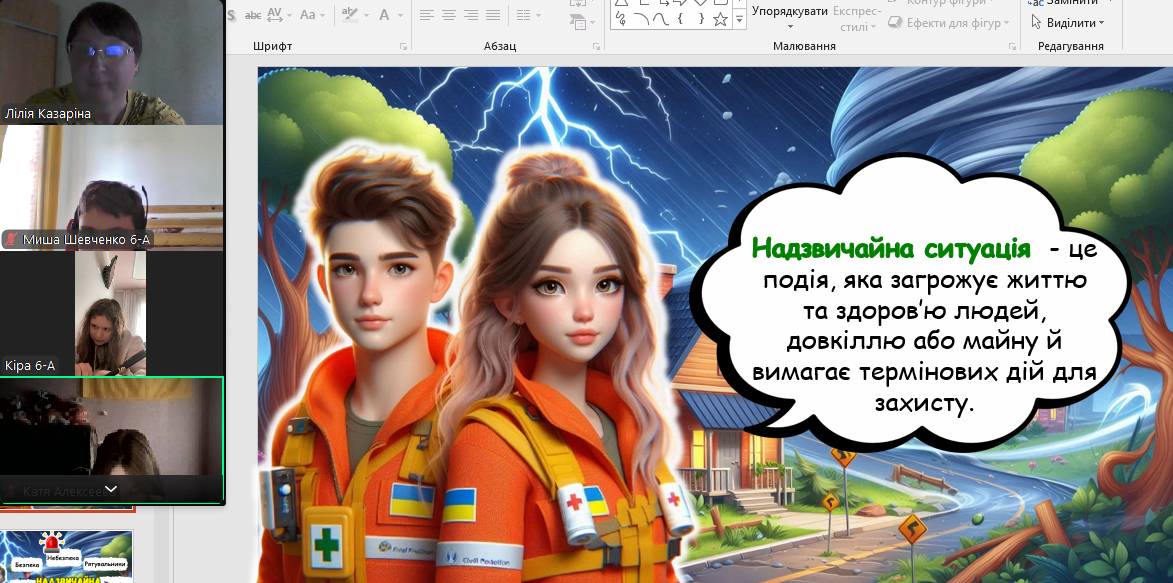Click the text columns icon
The height and width of the screenshot is (583, 1173).
coord(524,15)
